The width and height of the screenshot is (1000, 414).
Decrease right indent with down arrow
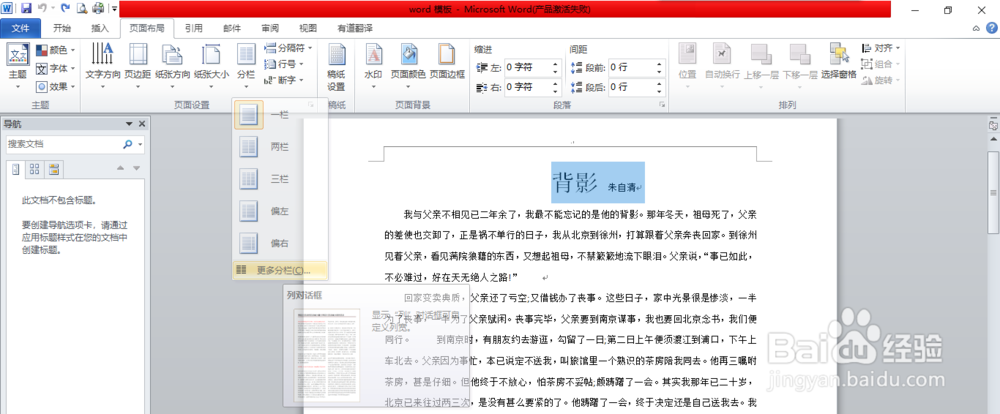point(555,90)
